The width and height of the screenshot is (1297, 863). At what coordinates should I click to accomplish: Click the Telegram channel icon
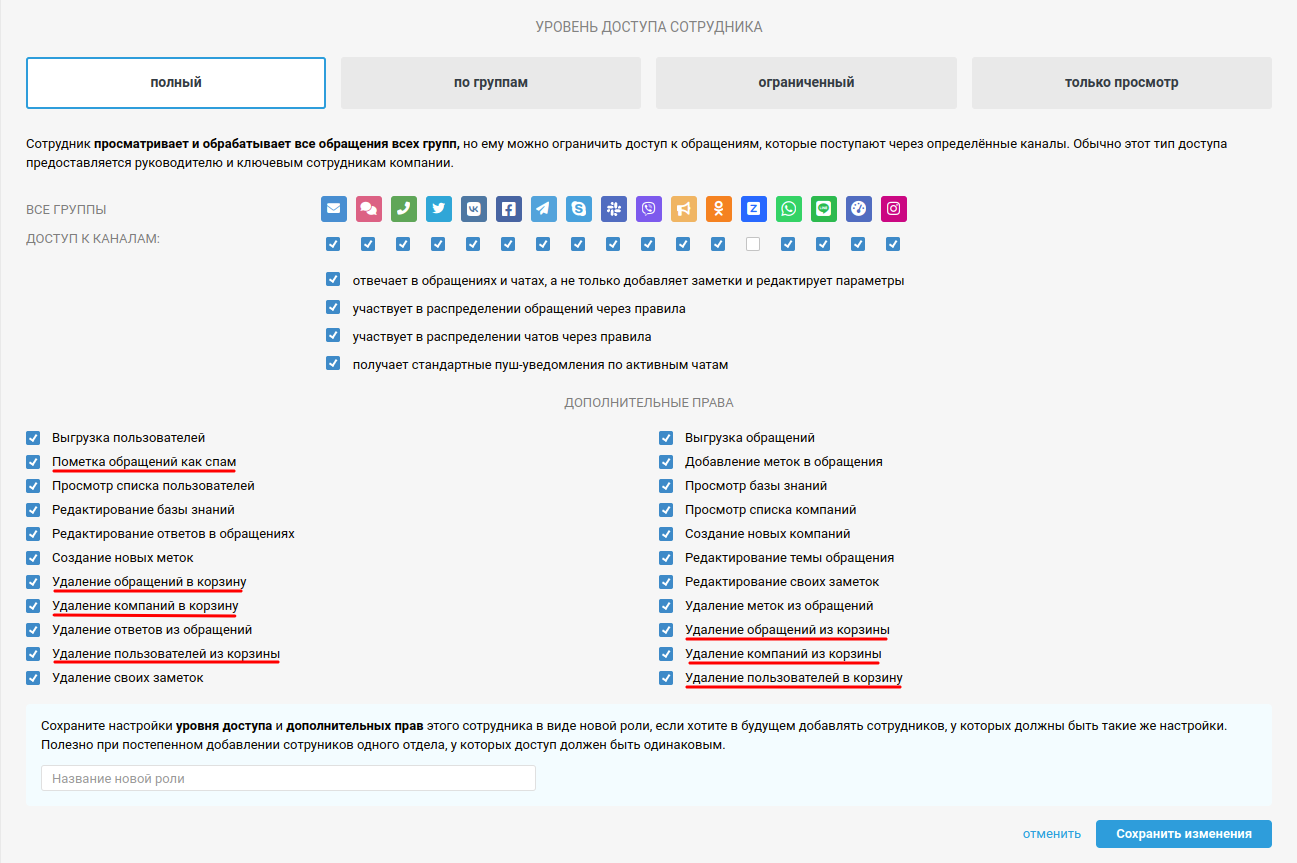pos(544,209)
